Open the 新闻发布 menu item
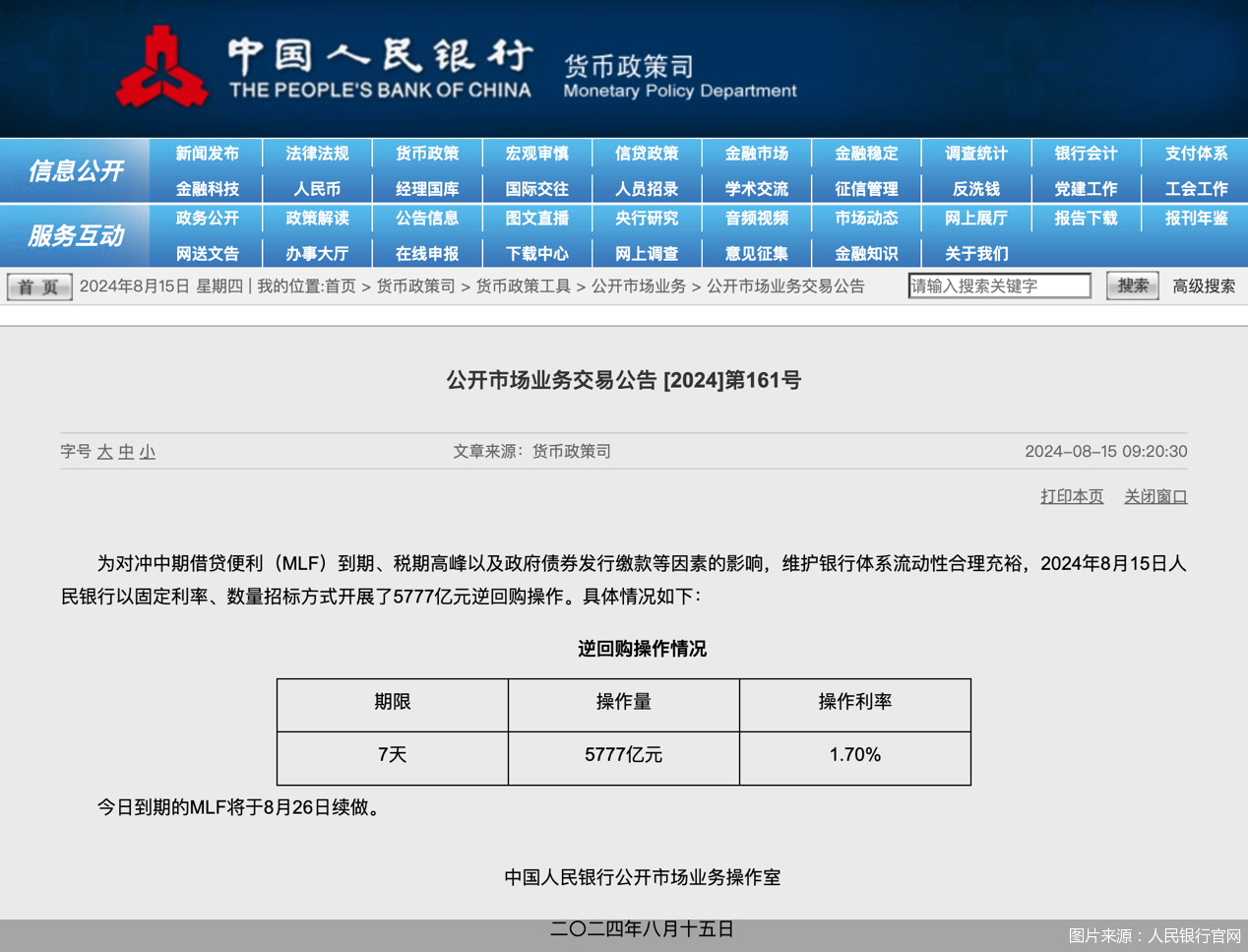 coord(208,154)
